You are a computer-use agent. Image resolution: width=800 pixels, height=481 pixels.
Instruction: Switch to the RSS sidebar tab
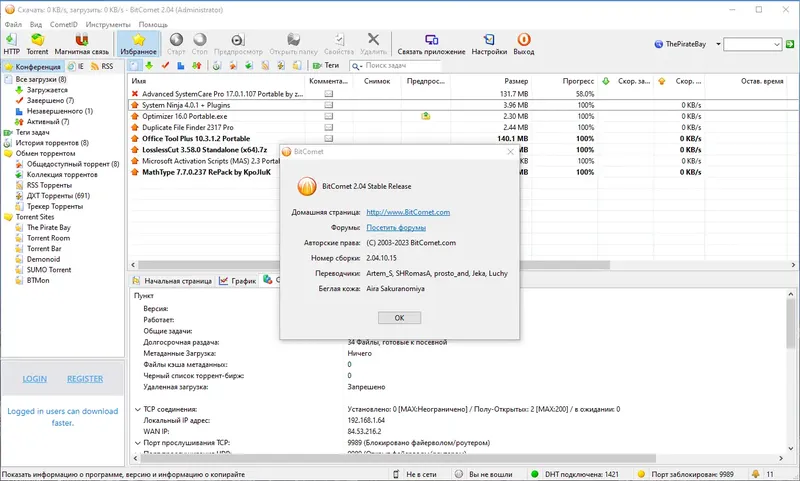click(102, 66)
